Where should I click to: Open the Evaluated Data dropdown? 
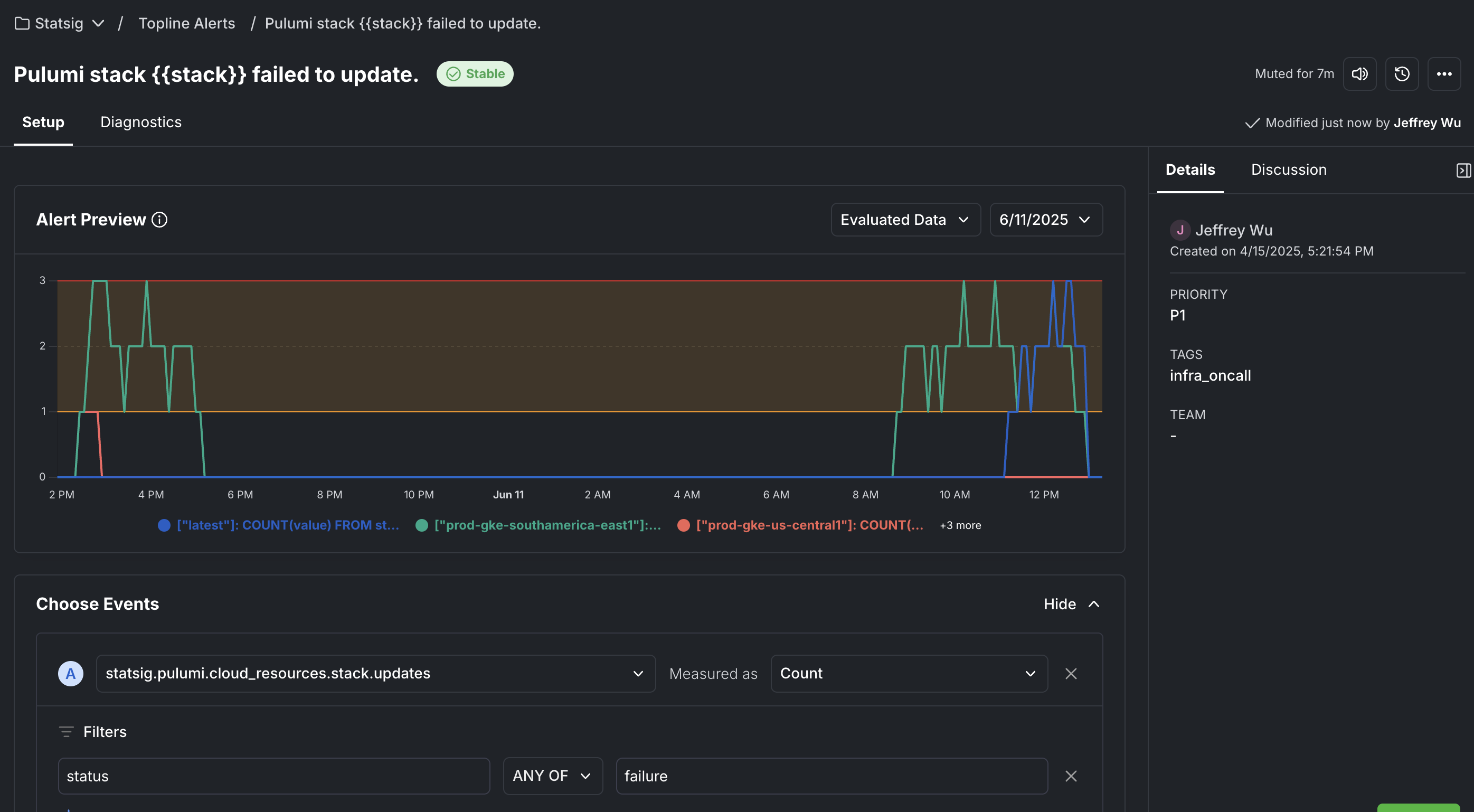pos(905,220)
